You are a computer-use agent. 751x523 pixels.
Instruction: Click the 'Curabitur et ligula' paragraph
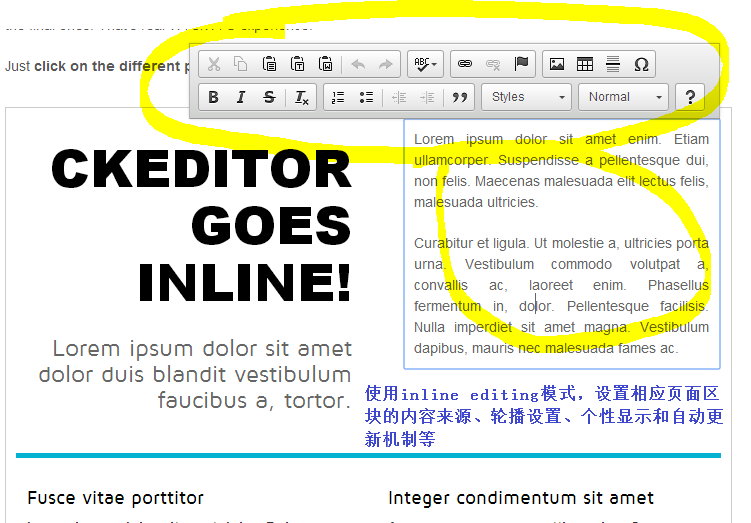(x=561, y=296)
